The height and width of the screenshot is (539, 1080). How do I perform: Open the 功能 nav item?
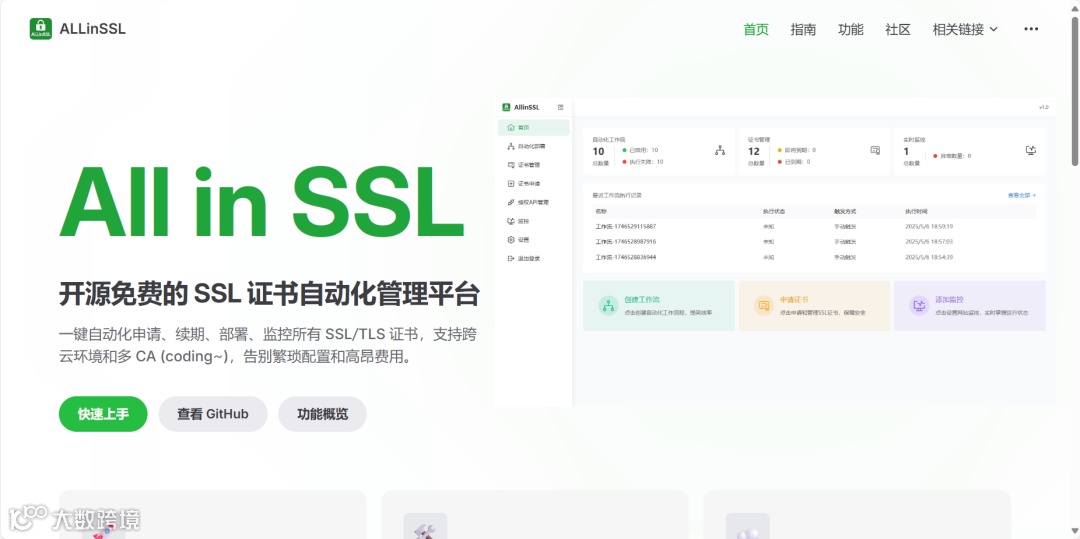[x=851, y=30]
